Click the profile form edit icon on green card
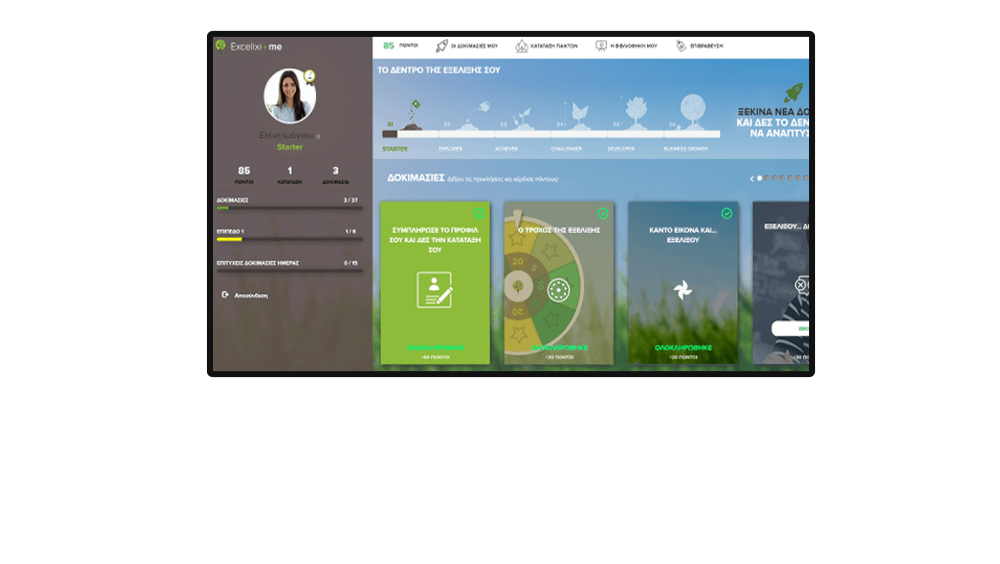Viewport: 1000px width, 564px height. (434, 290)
